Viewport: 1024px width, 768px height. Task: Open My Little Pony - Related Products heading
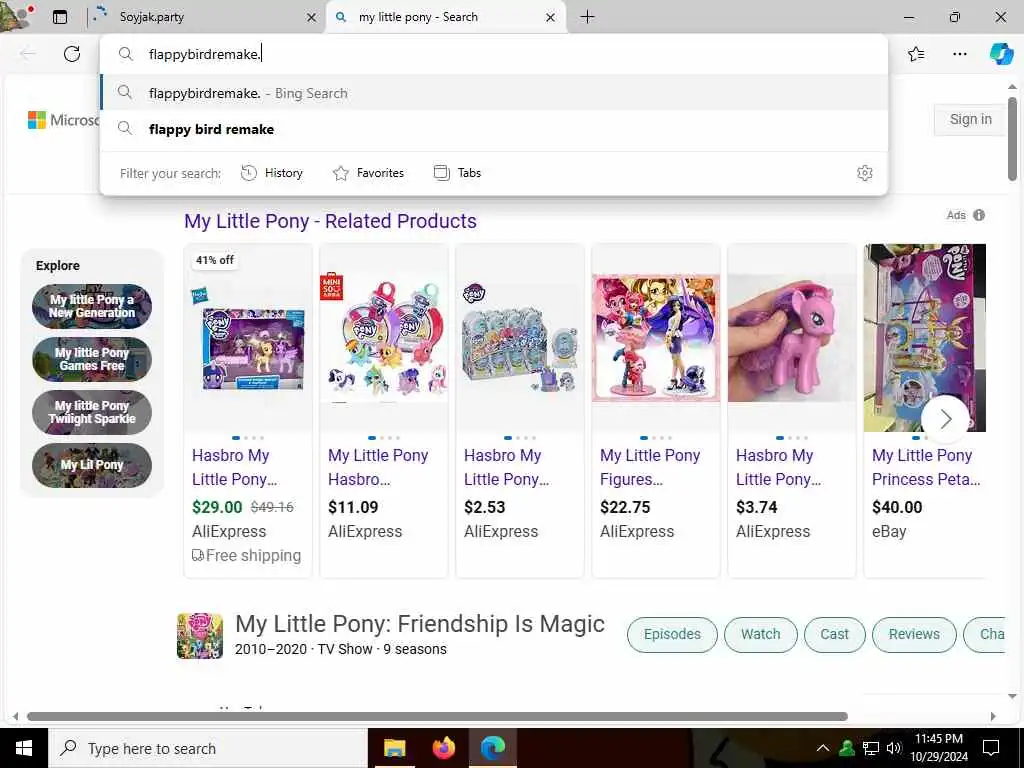tap(330, 221)
